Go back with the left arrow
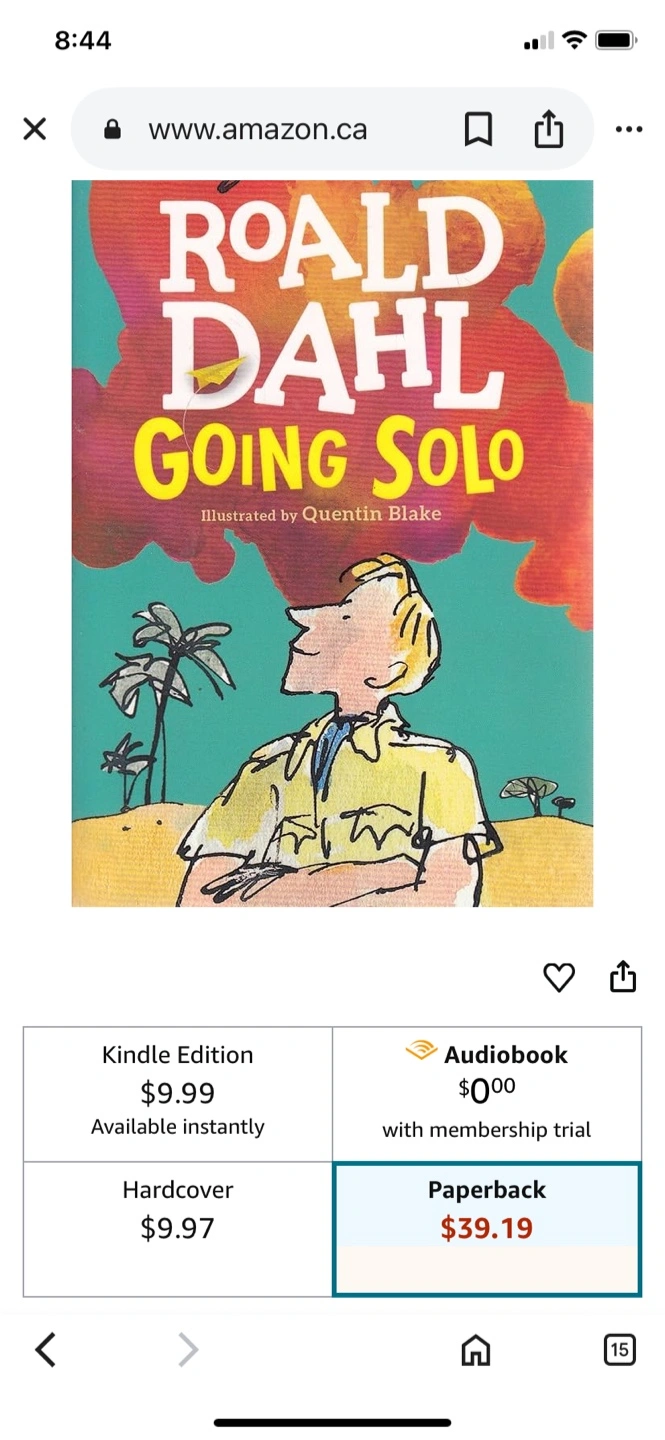Screen dimensions: 665x1440 [45, 1350]
